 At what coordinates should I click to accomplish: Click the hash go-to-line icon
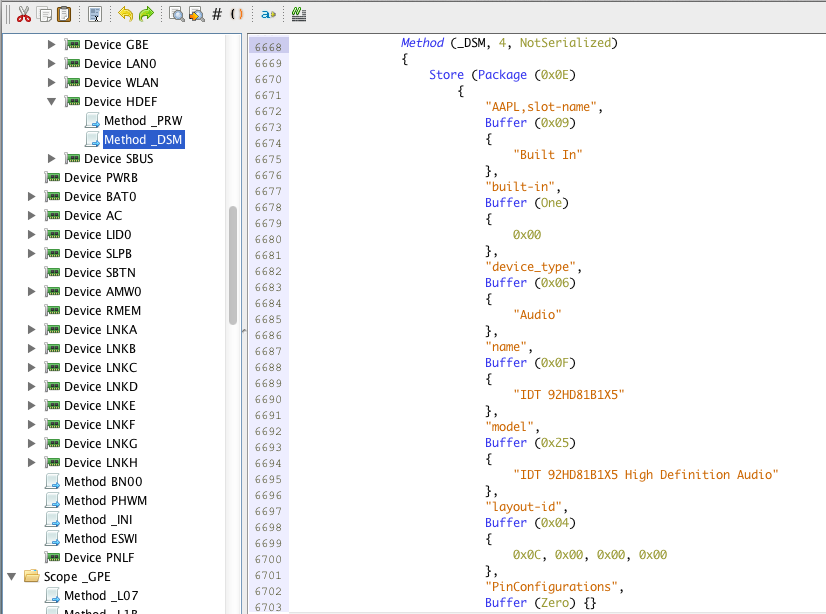[217, 14]
